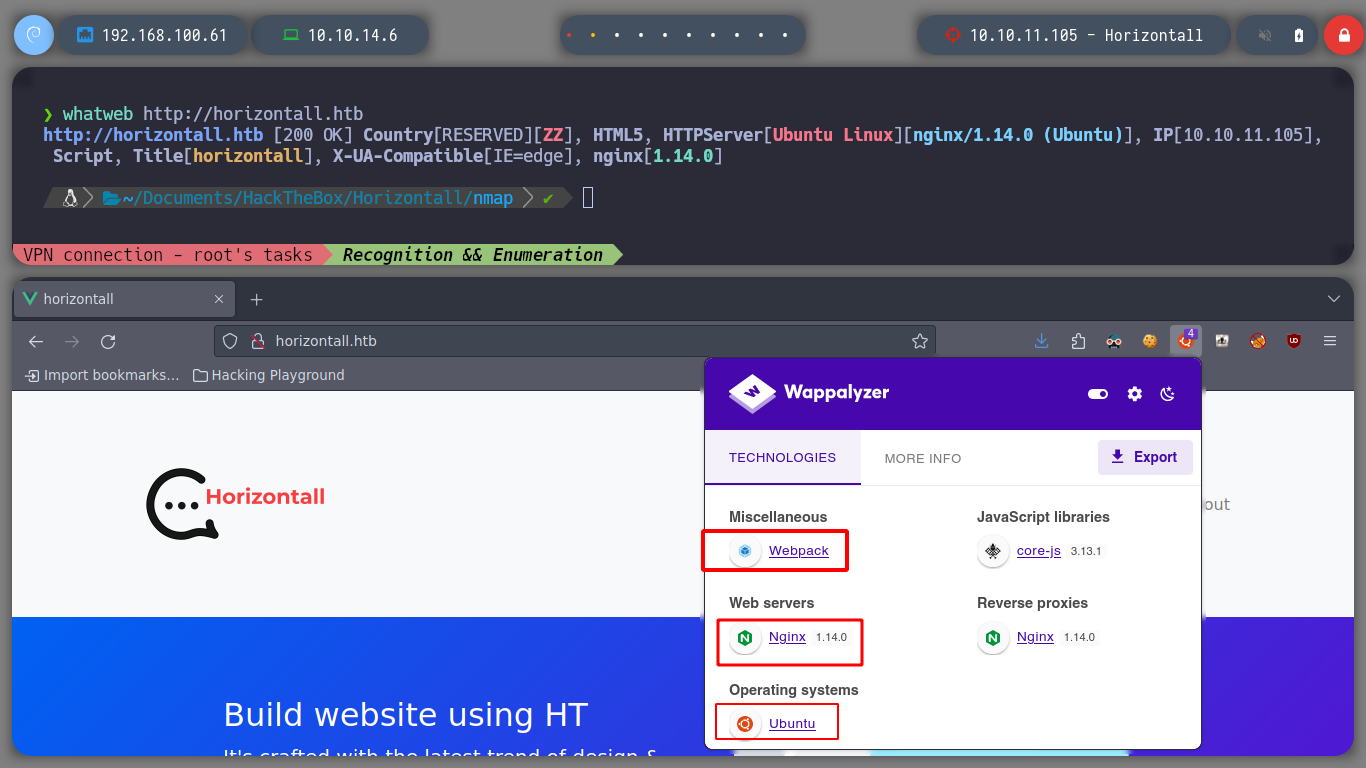Image resolution: width=1366 pixels, height=768 pixels.
Task: Reload the horizontall.htb page
Action: (x=108, y=341)
